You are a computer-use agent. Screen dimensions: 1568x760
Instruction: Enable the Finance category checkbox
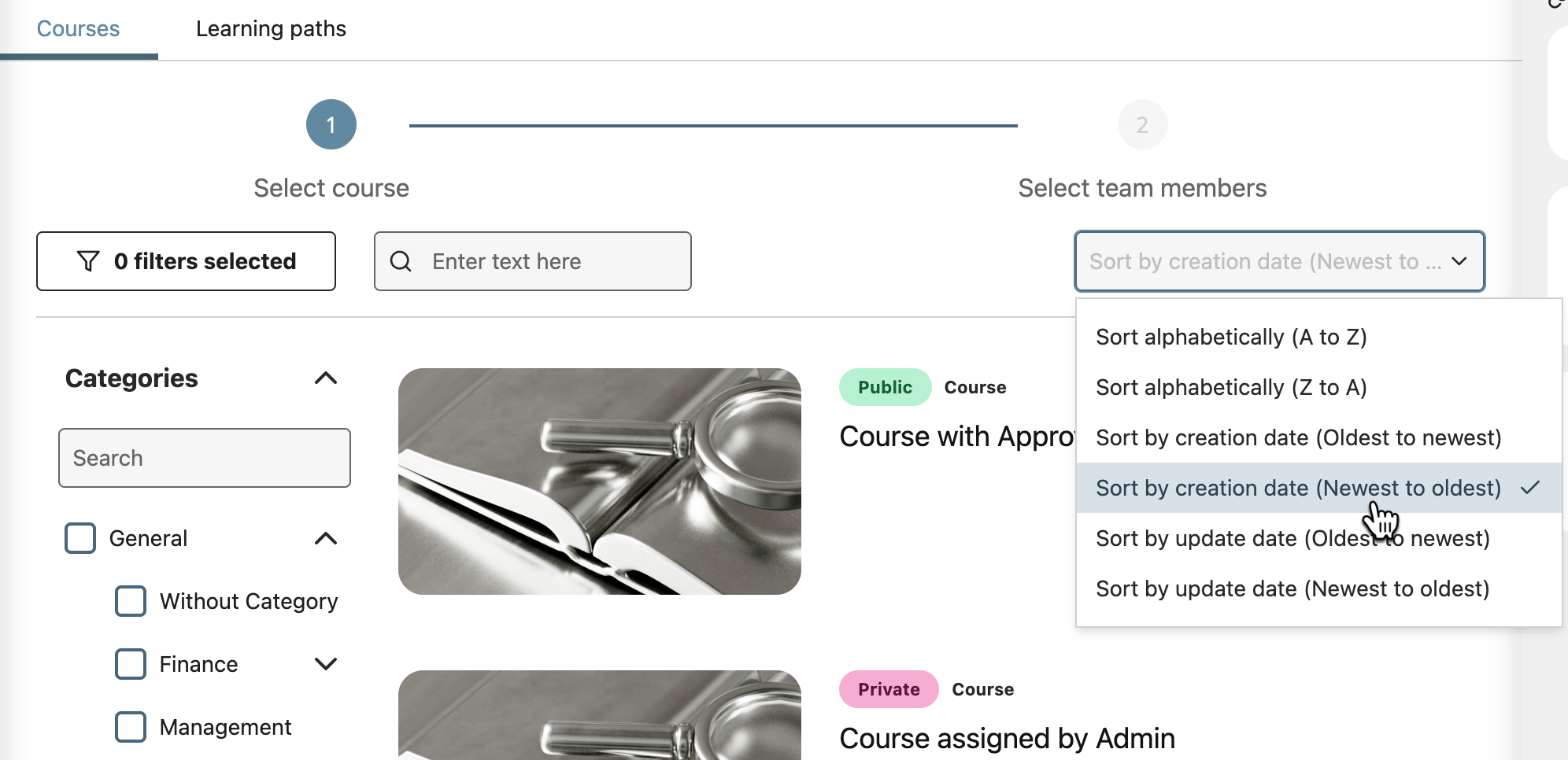[x=131, y=664]
